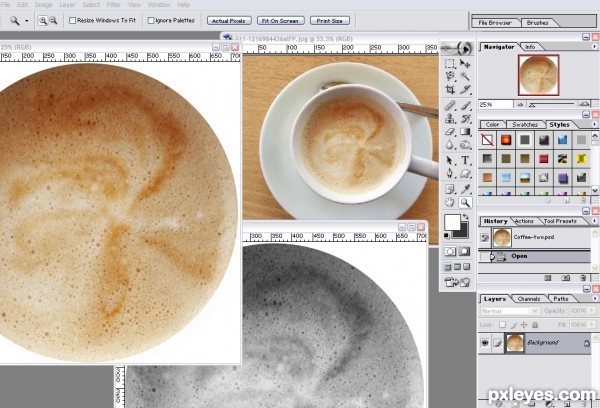
Task: Switch to the Info tab
Action: (530, 47)
